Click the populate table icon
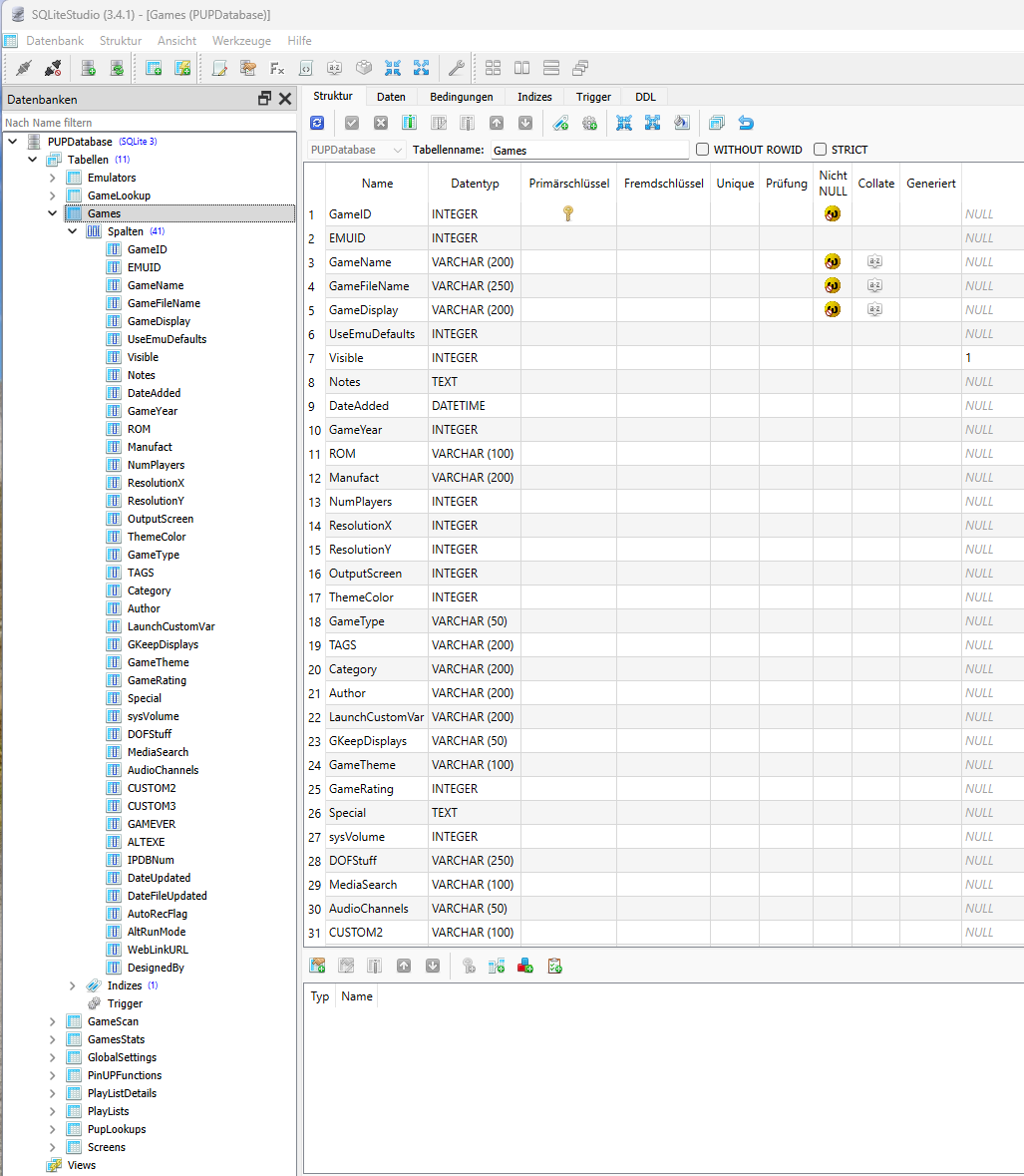 (x=681, y=123)
